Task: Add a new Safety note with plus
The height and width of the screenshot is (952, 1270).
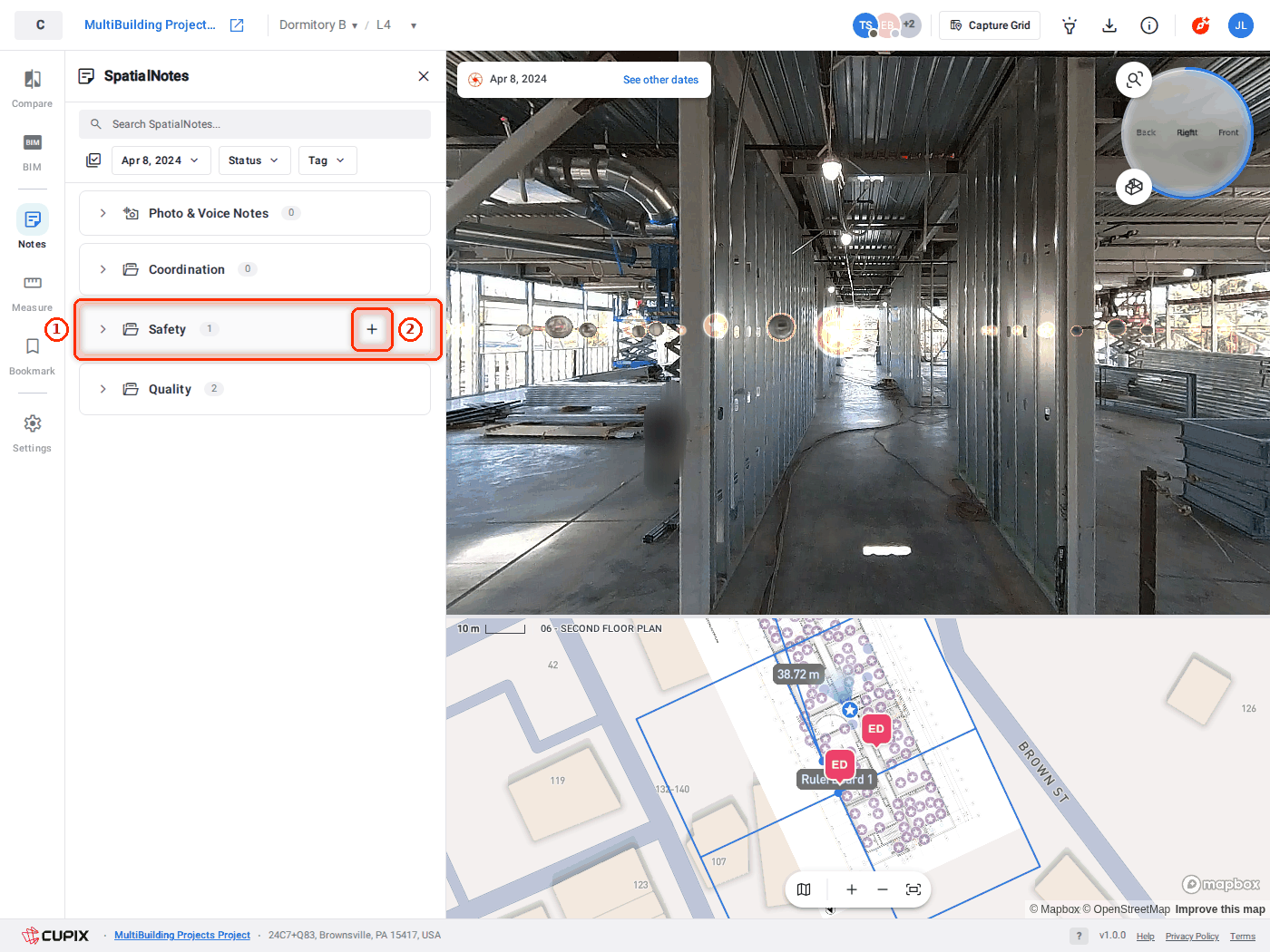Action: [372, 329]
